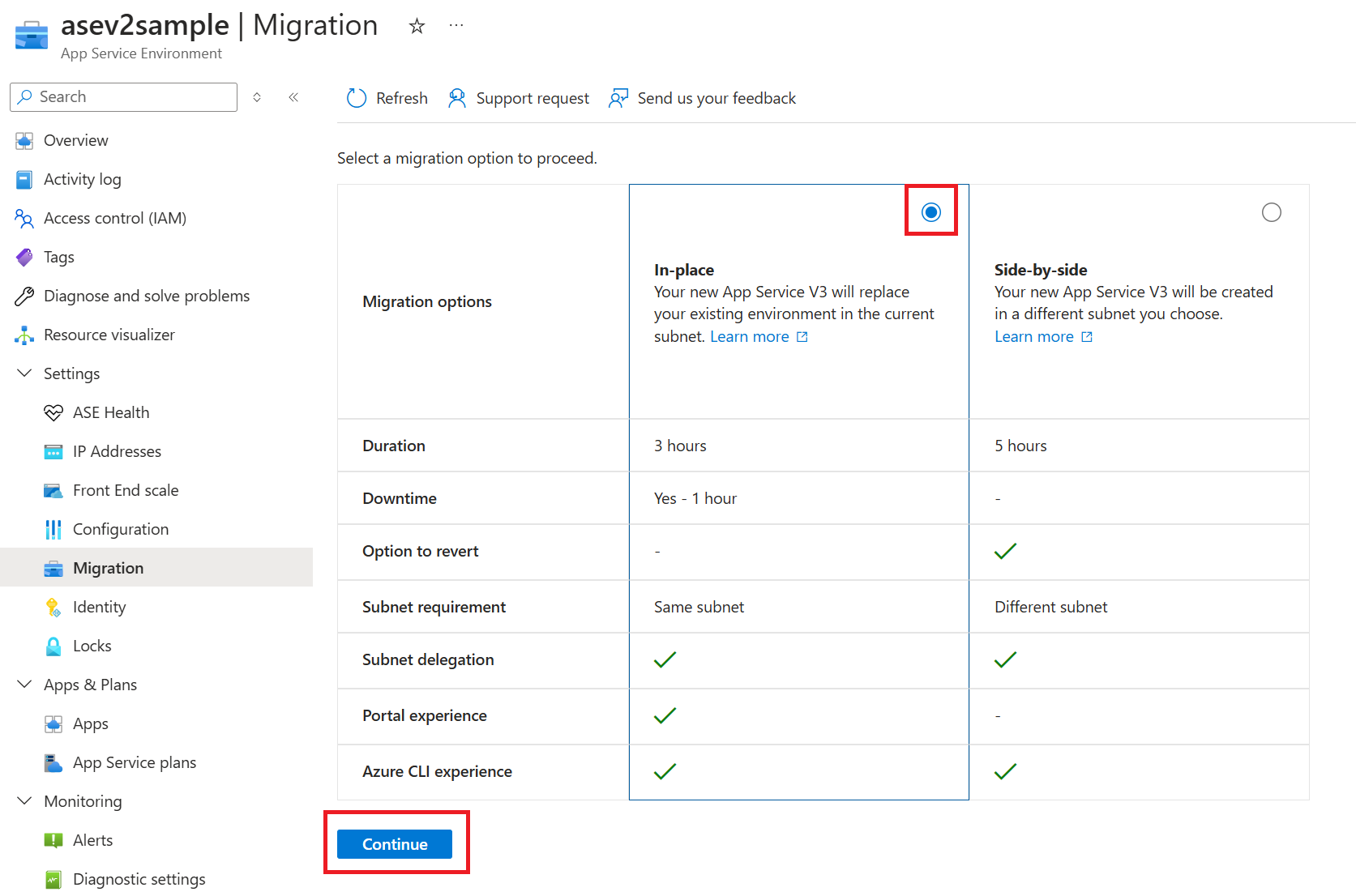Collapse the Monitoring section chevron
Viewport: 1356px width, 896px height.
[x=24, y=801]
